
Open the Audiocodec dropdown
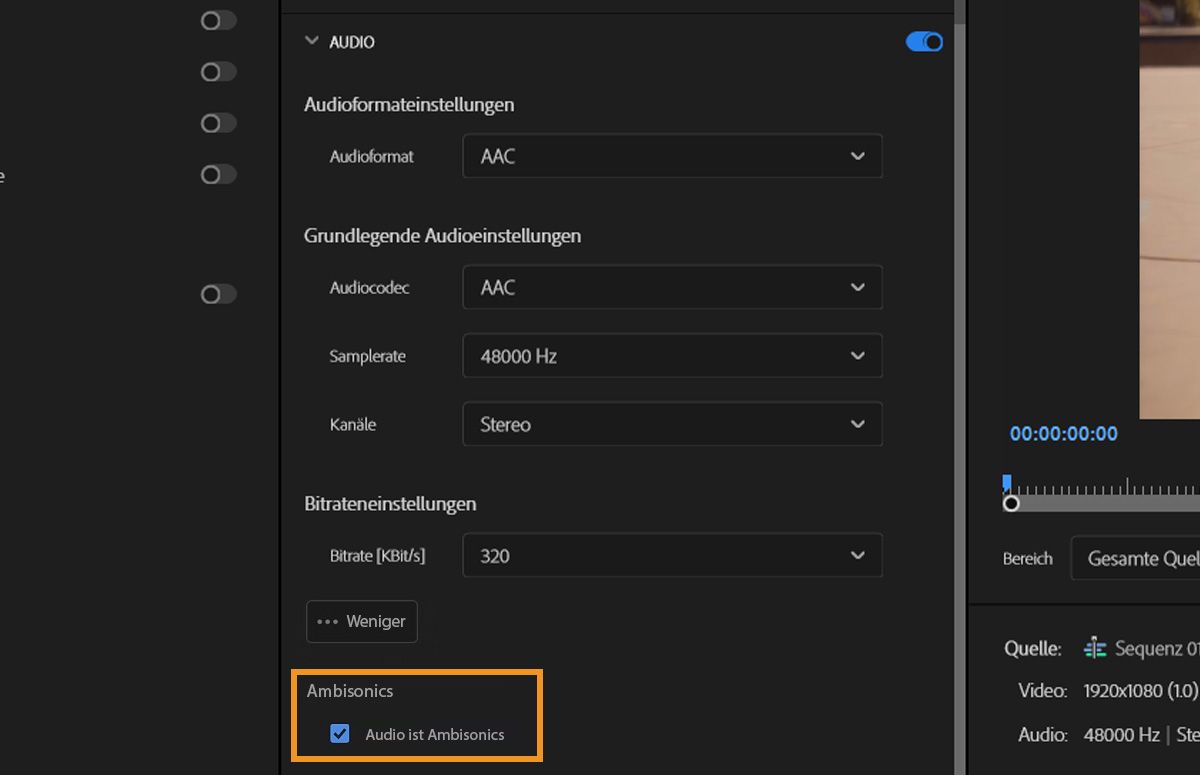pyautogui.click(x=672, y=287)
